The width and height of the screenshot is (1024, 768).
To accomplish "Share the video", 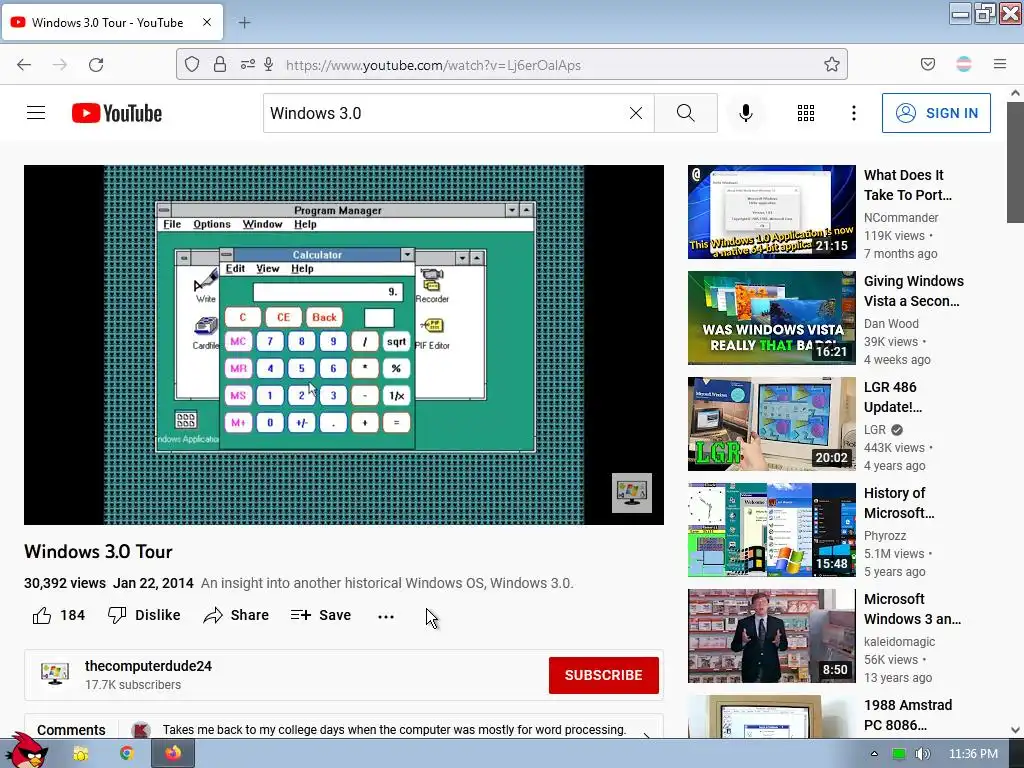I will click(x=236, y=615).
